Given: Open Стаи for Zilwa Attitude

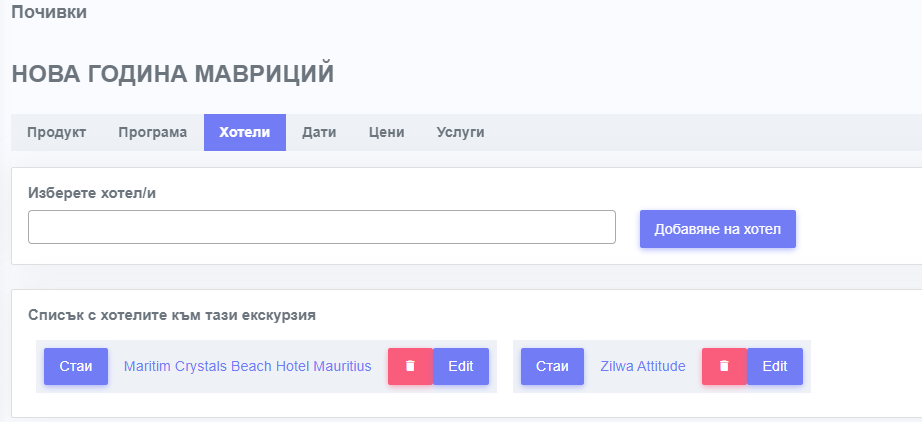Looking at the screenshot, I should point(552,366).
